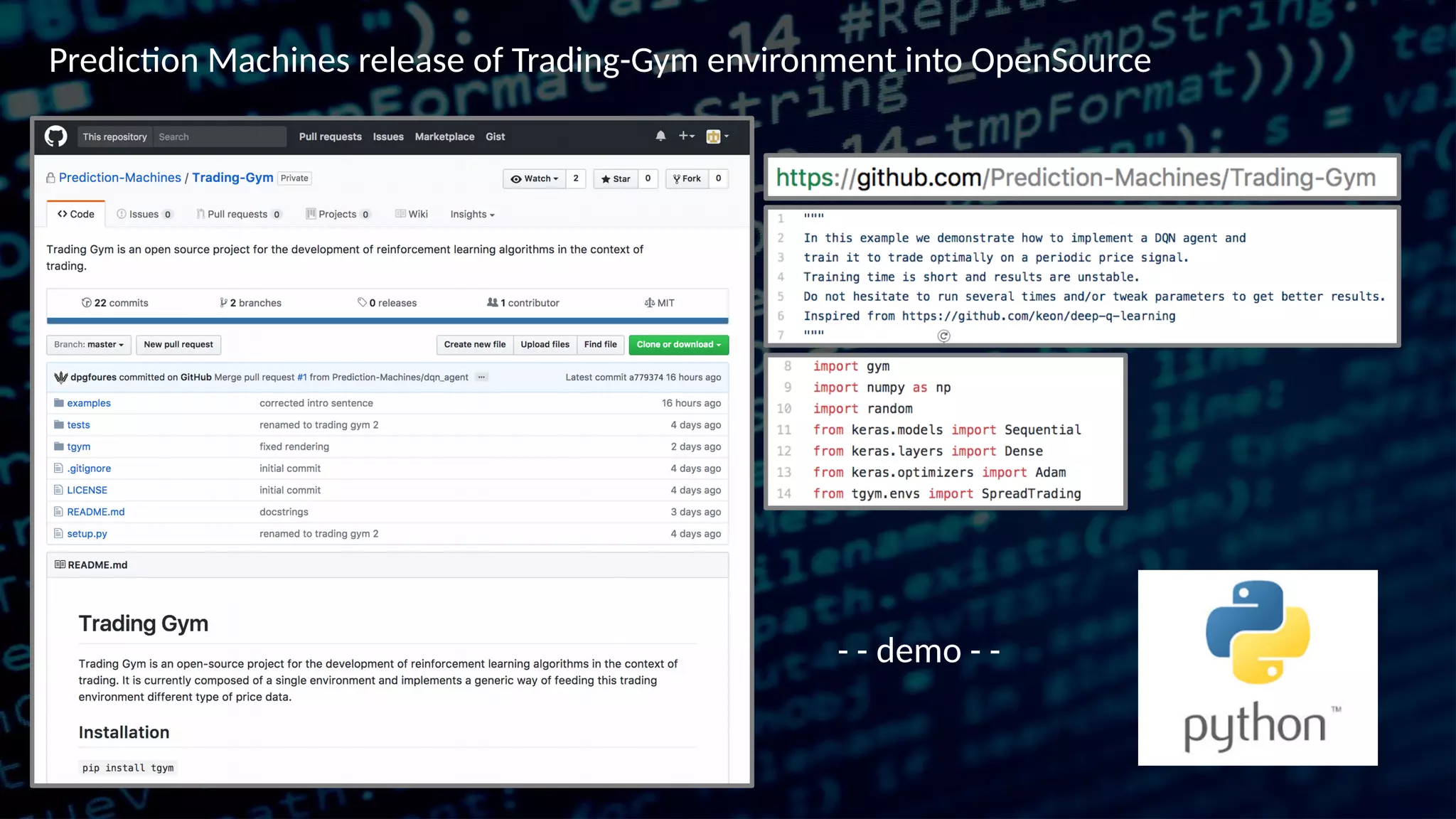Select the This repository search scope

tap(114, 136)
